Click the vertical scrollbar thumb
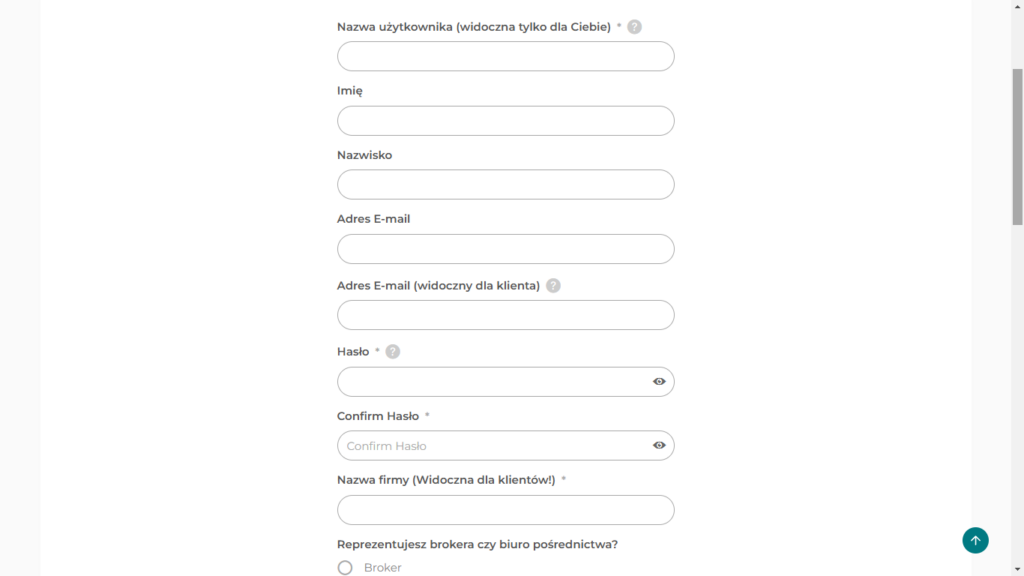Screen dimensions: 1024x576 tap(1017, 147)
